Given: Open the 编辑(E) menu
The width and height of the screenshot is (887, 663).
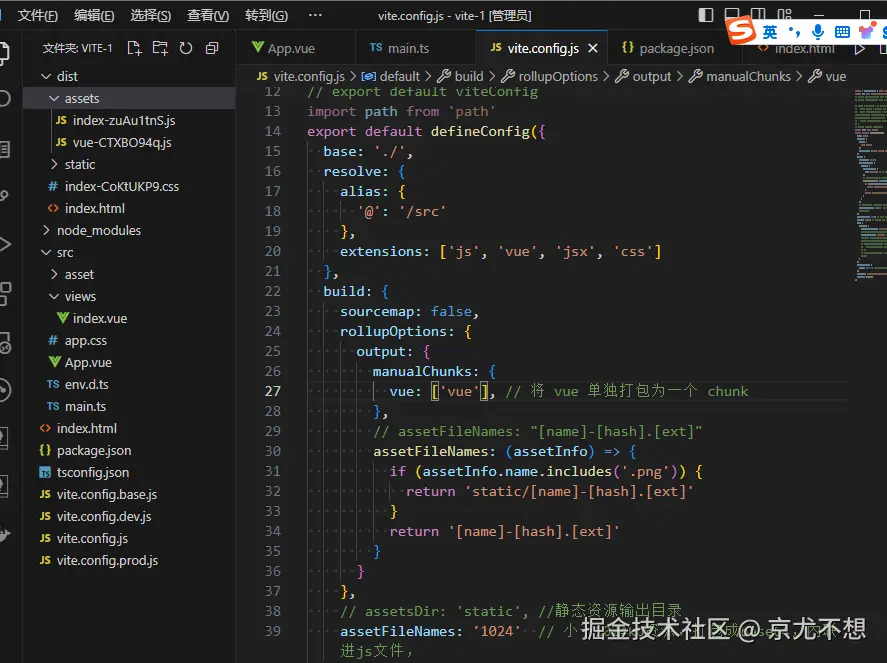Looking at the screenshot, I should tap(94, 16).
